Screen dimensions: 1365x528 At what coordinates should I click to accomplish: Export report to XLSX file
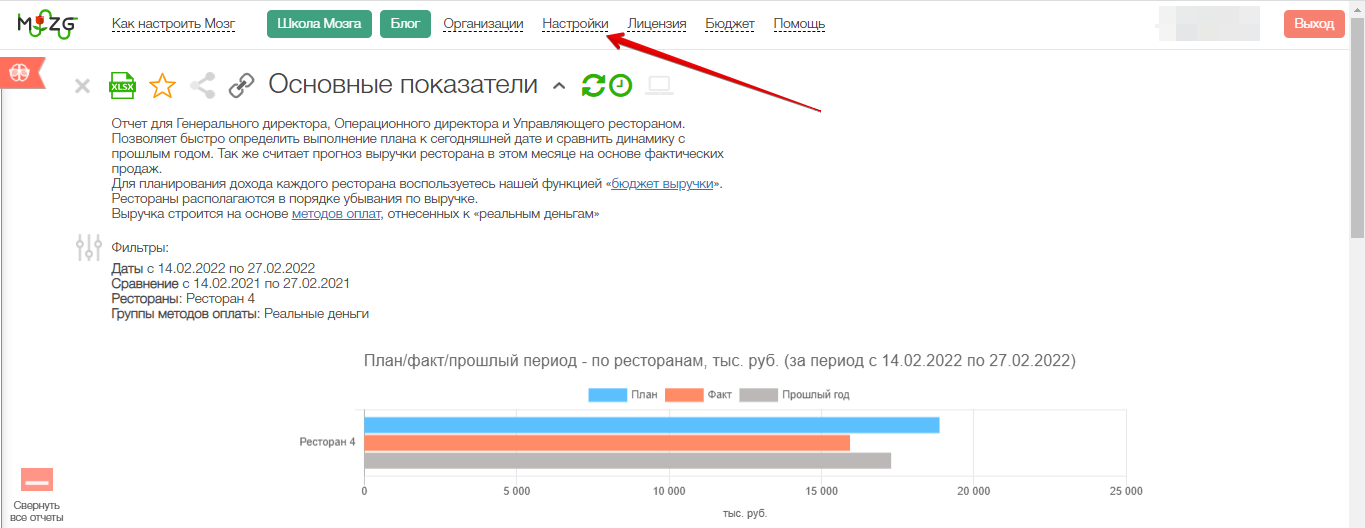point(122,86)
